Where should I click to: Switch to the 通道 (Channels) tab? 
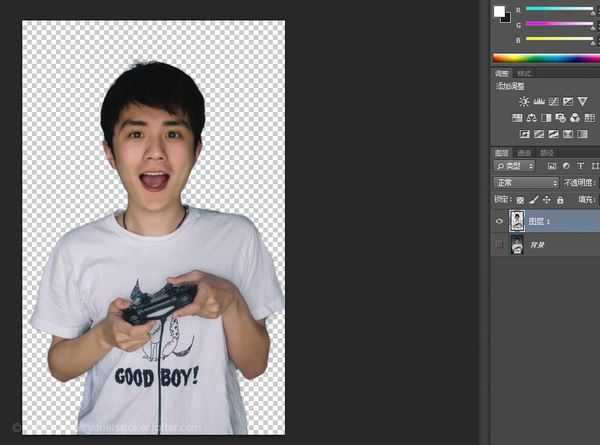tap(524, 153)
